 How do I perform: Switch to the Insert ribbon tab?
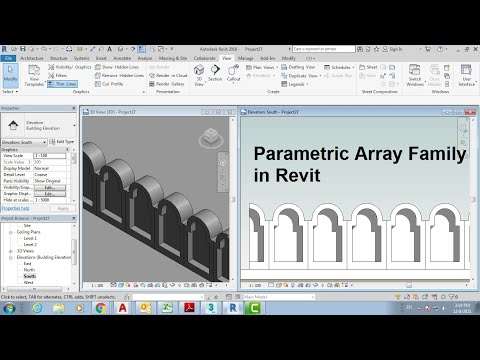pos(101,58)
